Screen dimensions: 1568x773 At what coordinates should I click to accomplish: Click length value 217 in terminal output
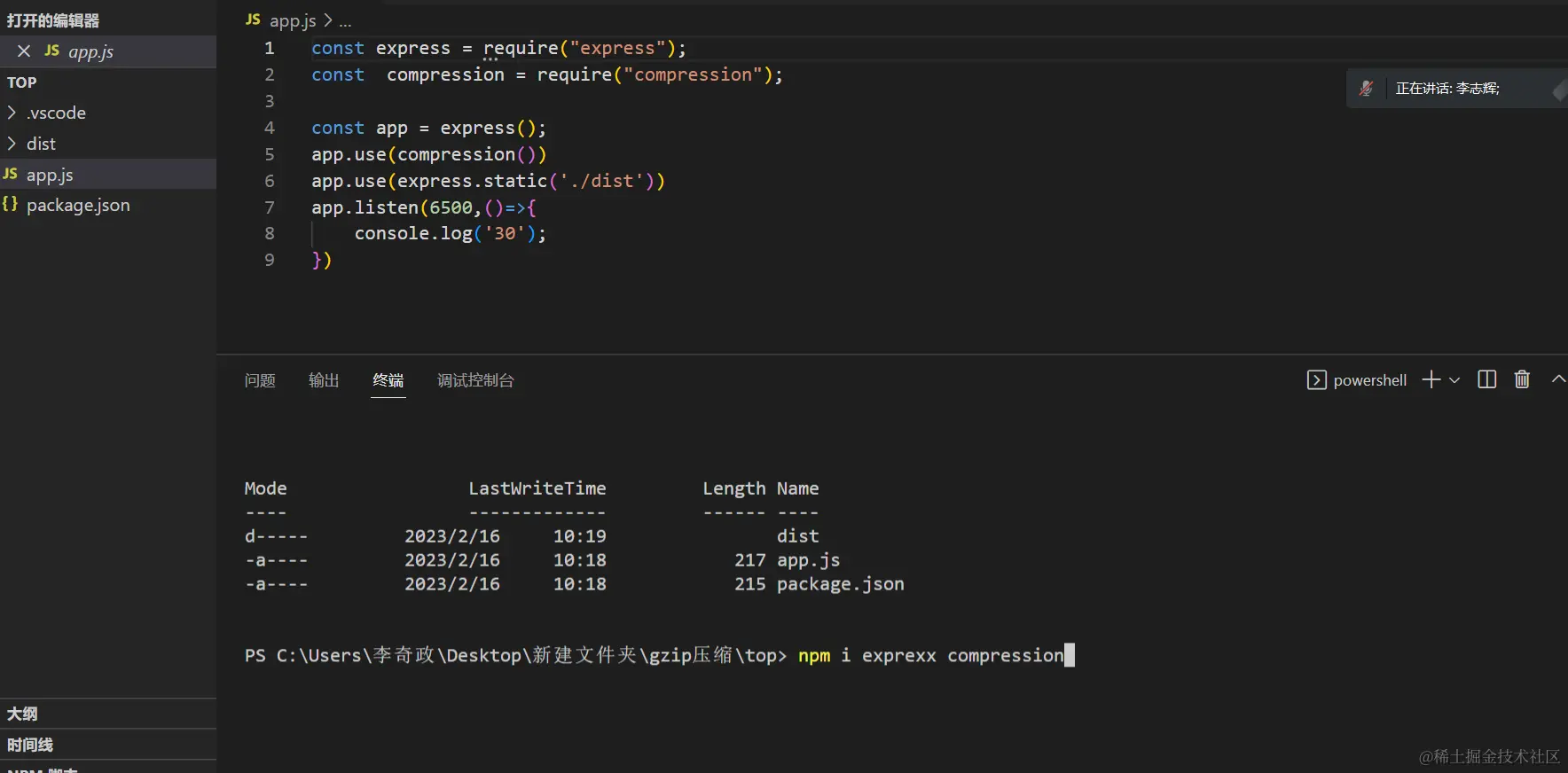click(750, 560)
